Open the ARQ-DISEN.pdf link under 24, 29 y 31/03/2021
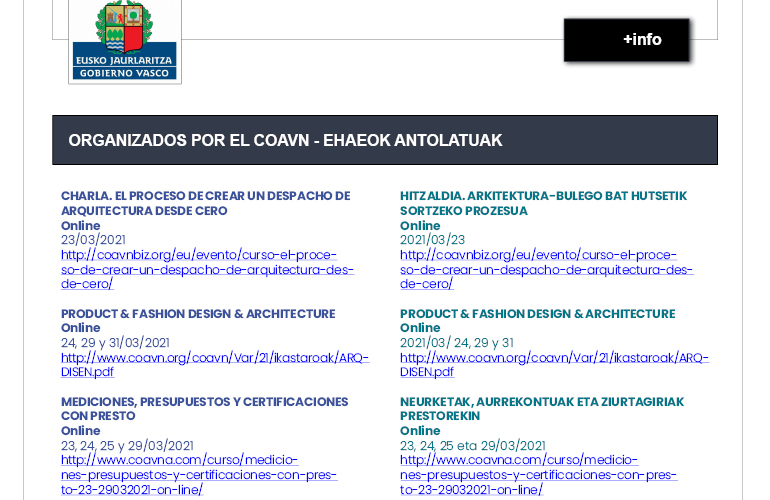 tap(215, 364)
